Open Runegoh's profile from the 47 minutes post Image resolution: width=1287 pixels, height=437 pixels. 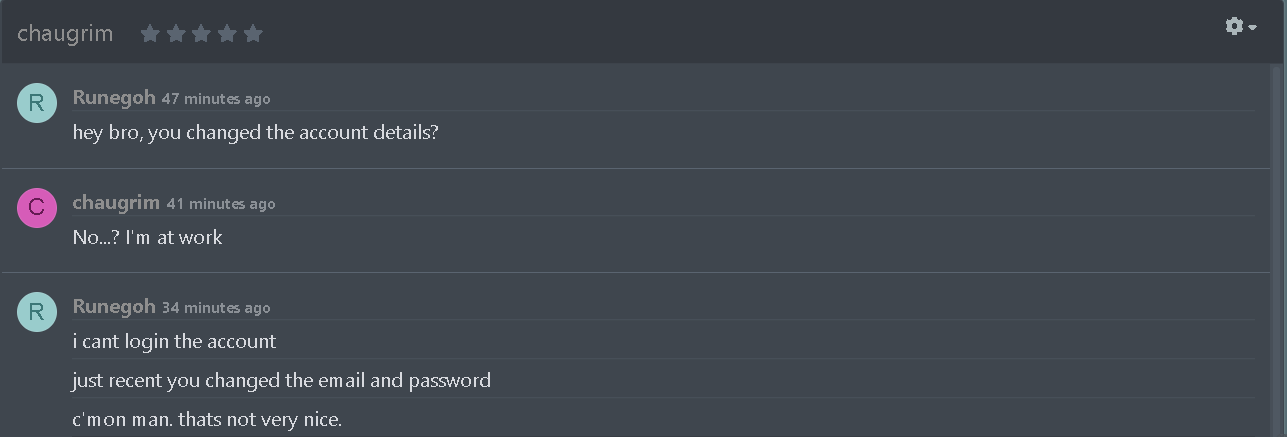(x=114, y=97)
